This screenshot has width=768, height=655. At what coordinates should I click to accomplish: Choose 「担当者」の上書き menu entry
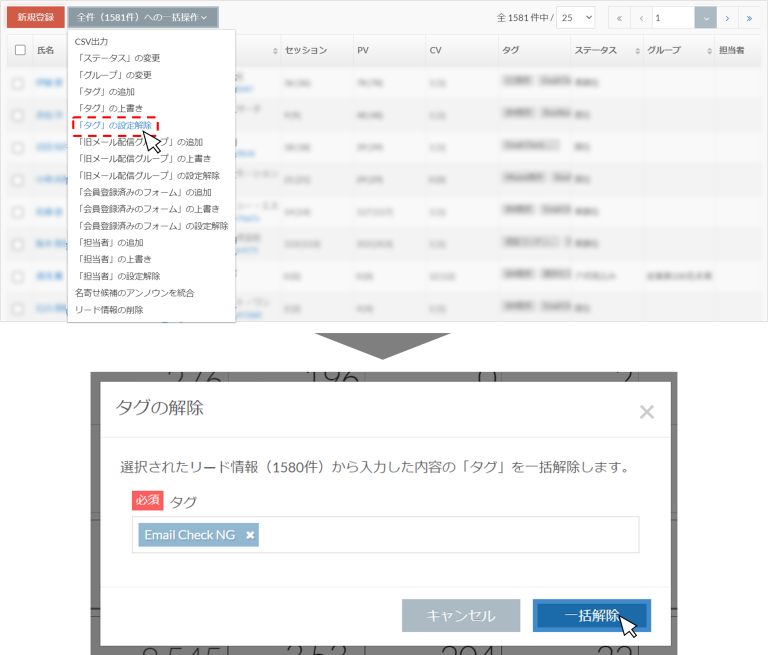113,259
